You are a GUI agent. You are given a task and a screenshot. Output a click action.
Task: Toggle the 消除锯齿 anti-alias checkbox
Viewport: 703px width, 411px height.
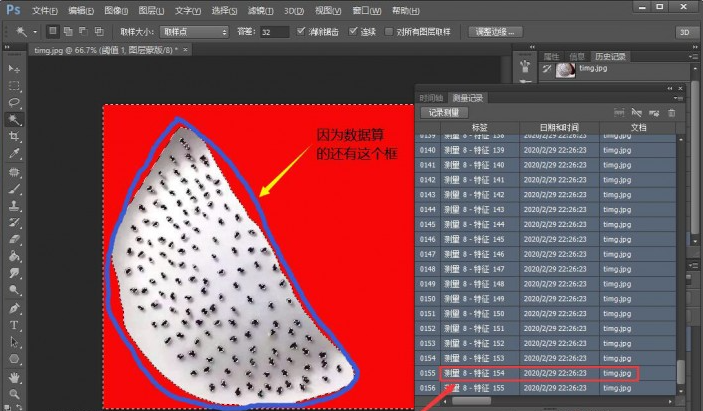point(302,32)
